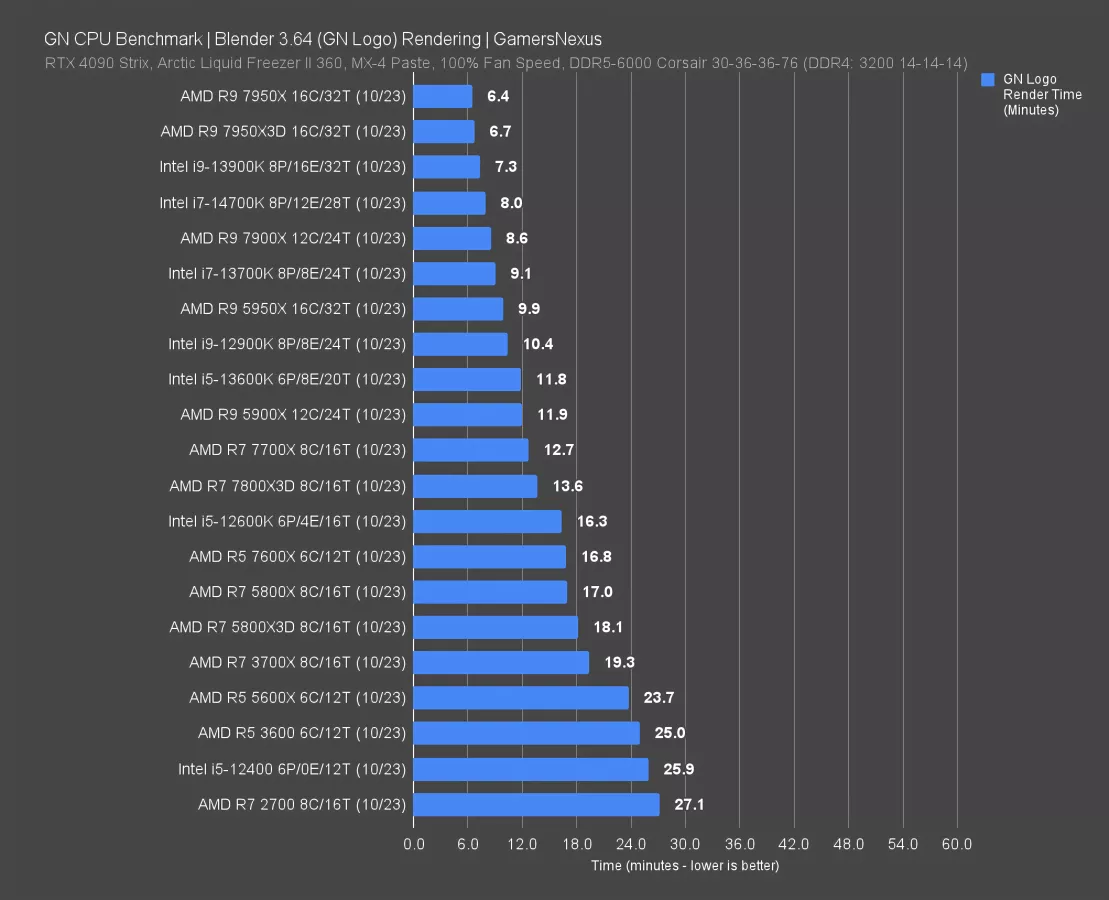Click the 12.0 axis tick label

click(x=521, y=844)
